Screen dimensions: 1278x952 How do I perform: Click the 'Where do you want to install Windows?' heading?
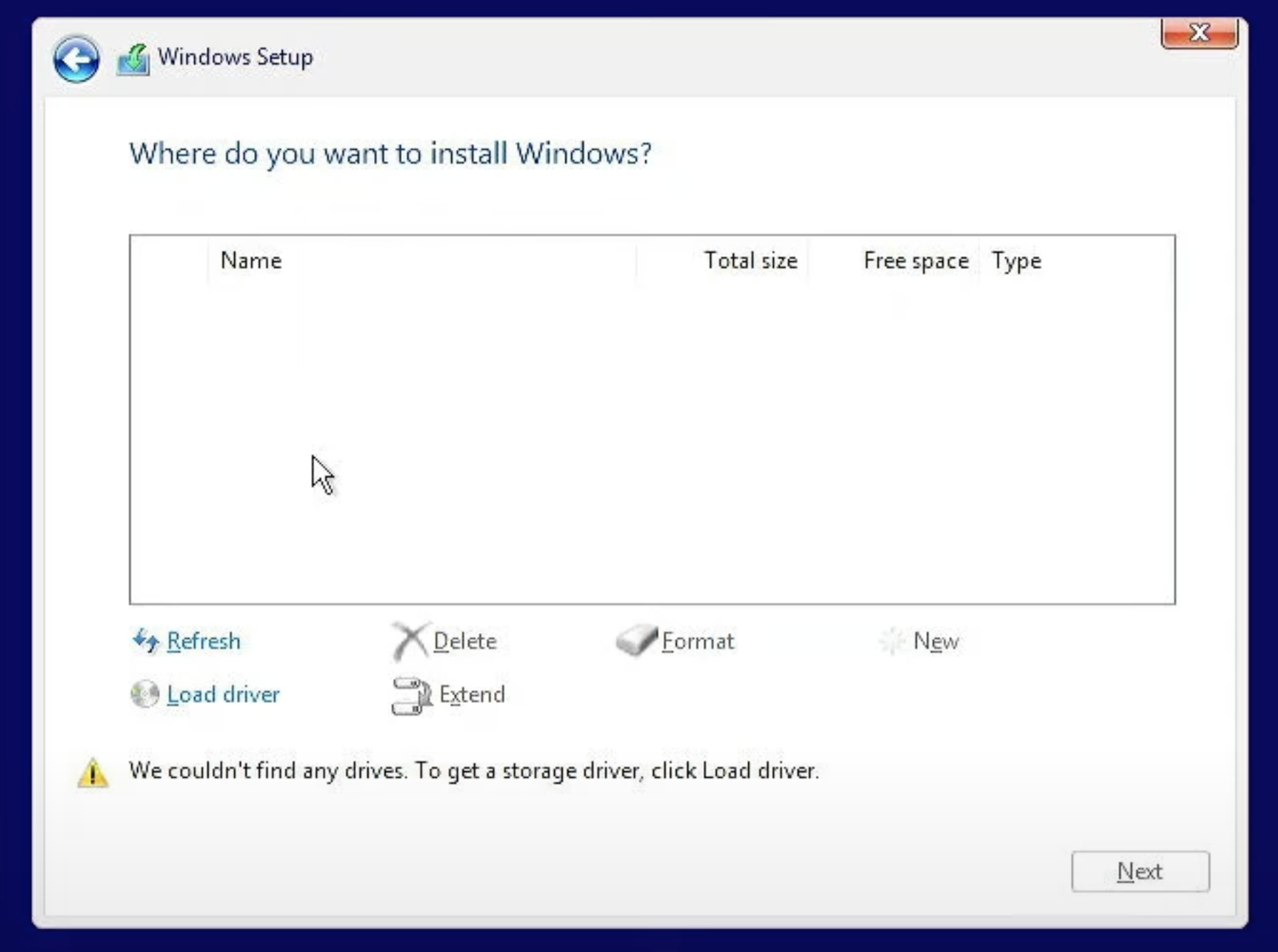click(391, 153)
